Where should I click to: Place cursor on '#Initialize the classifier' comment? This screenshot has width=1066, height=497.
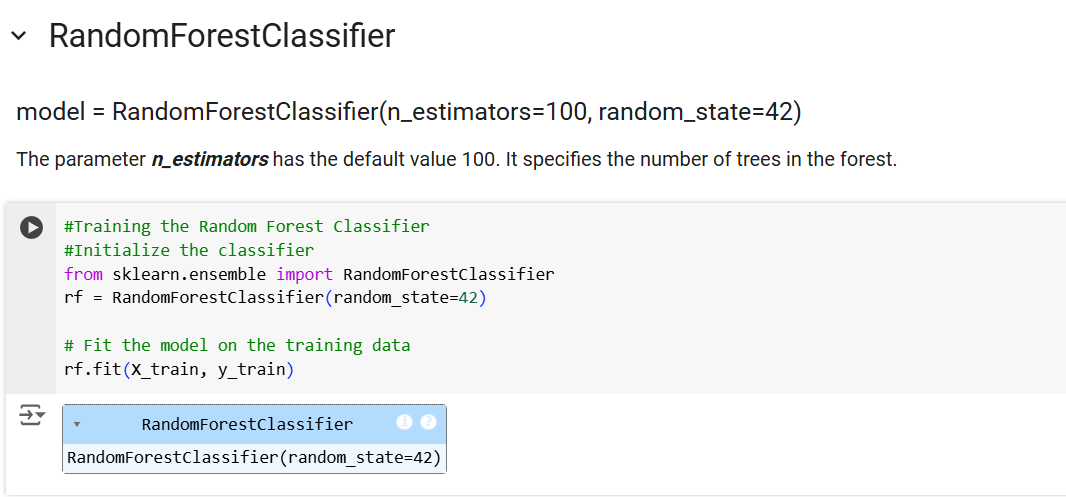pyautogui.click(x=188, y=250)
